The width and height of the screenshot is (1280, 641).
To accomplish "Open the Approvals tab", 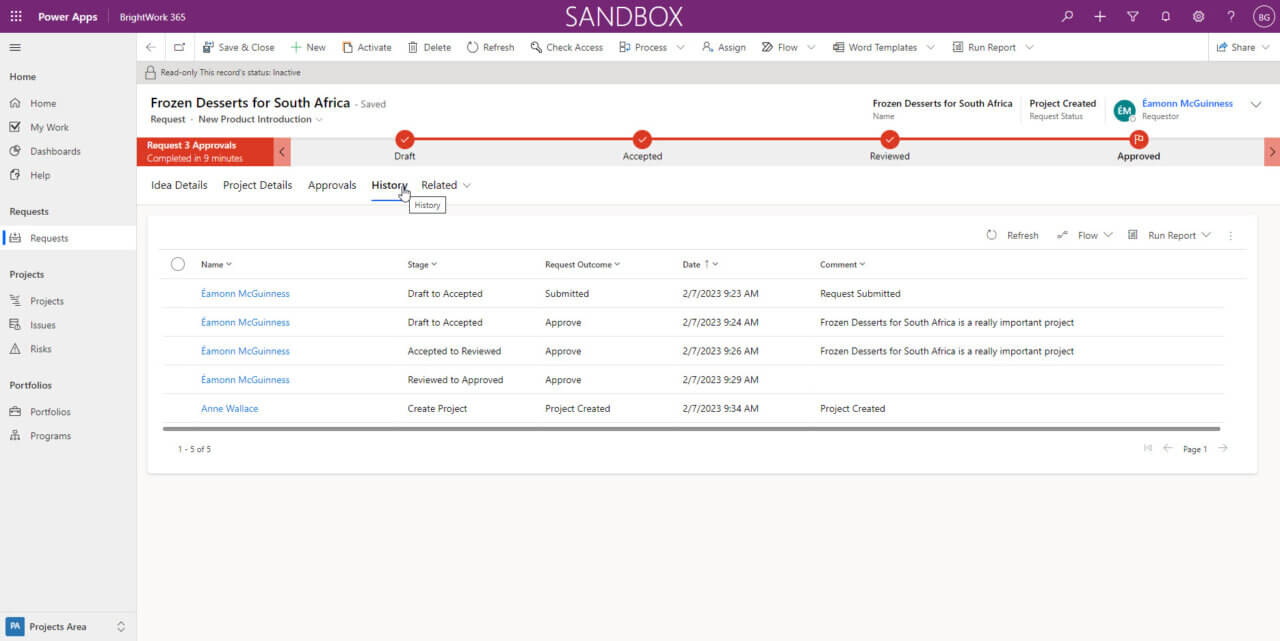I will tap(332, 185).
